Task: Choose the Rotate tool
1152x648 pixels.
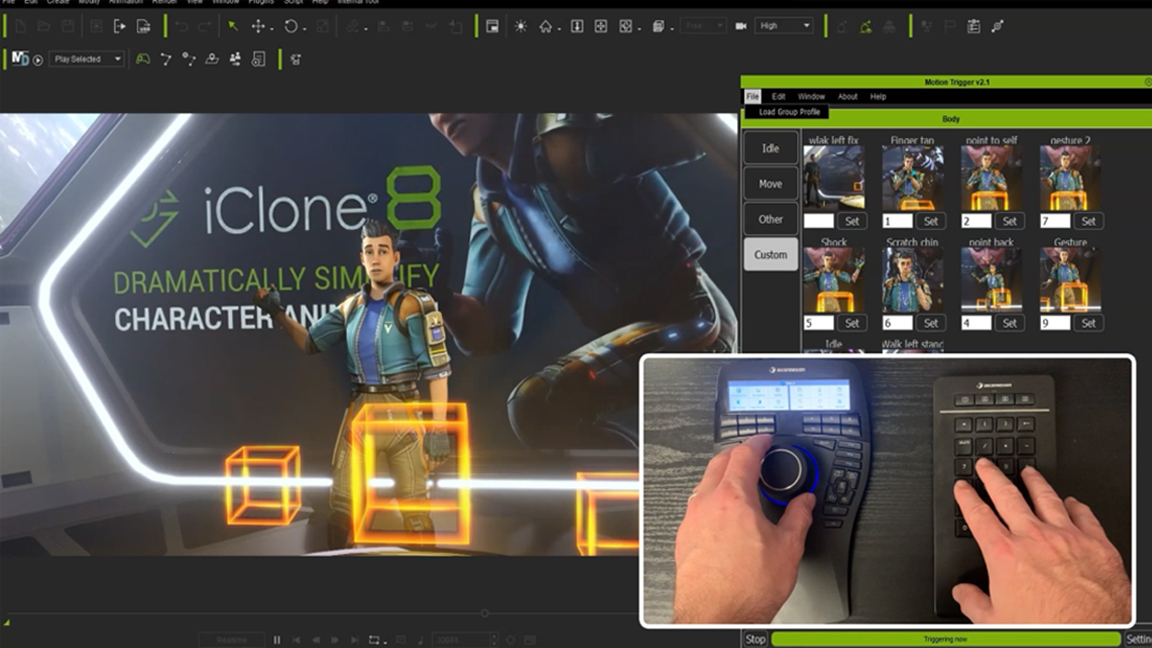Action: (291, 26)
